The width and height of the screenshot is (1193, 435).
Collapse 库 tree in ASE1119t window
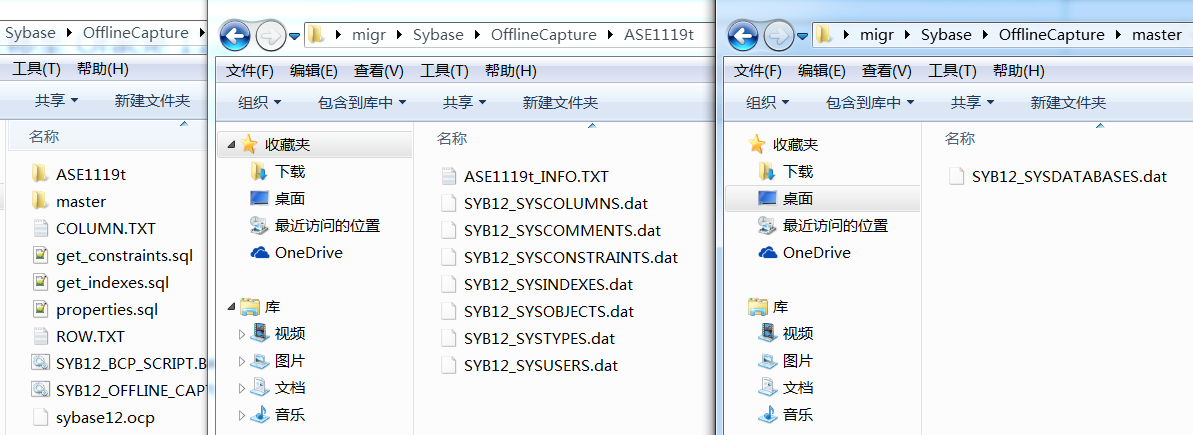[231, 306]
